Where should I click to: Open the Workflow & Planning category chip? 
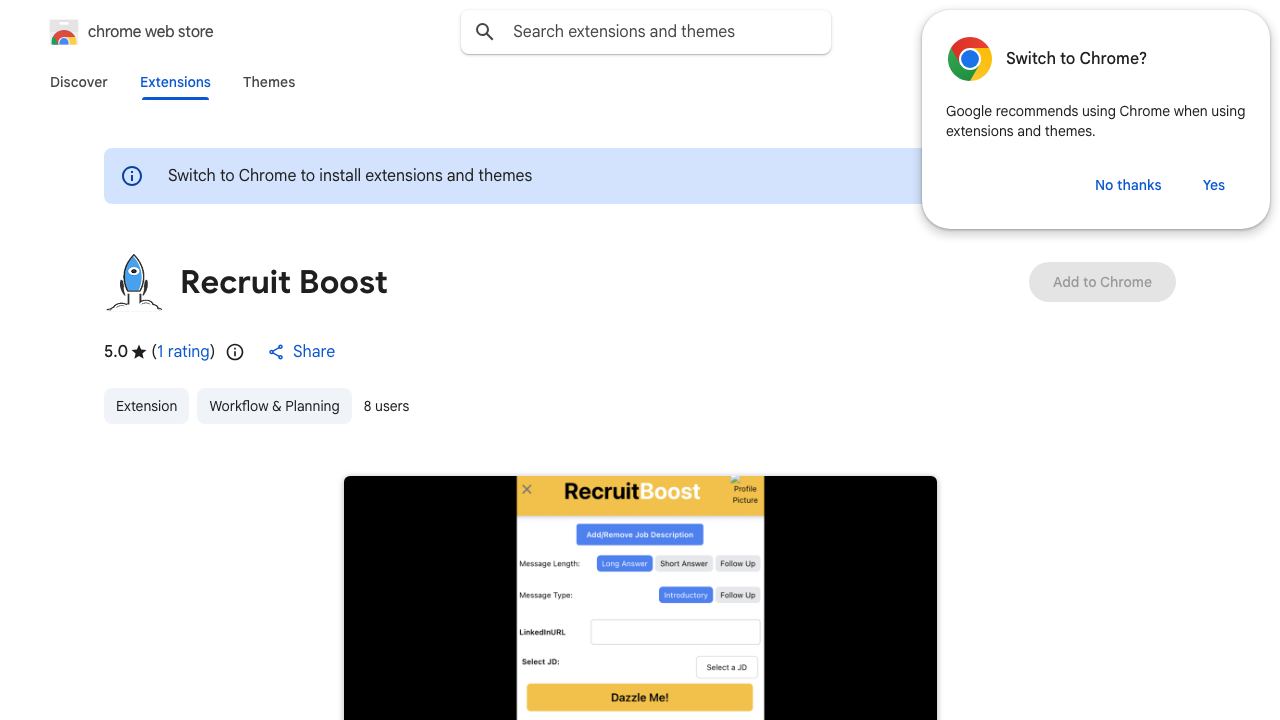pyautogui.click(x=274, y=406)
